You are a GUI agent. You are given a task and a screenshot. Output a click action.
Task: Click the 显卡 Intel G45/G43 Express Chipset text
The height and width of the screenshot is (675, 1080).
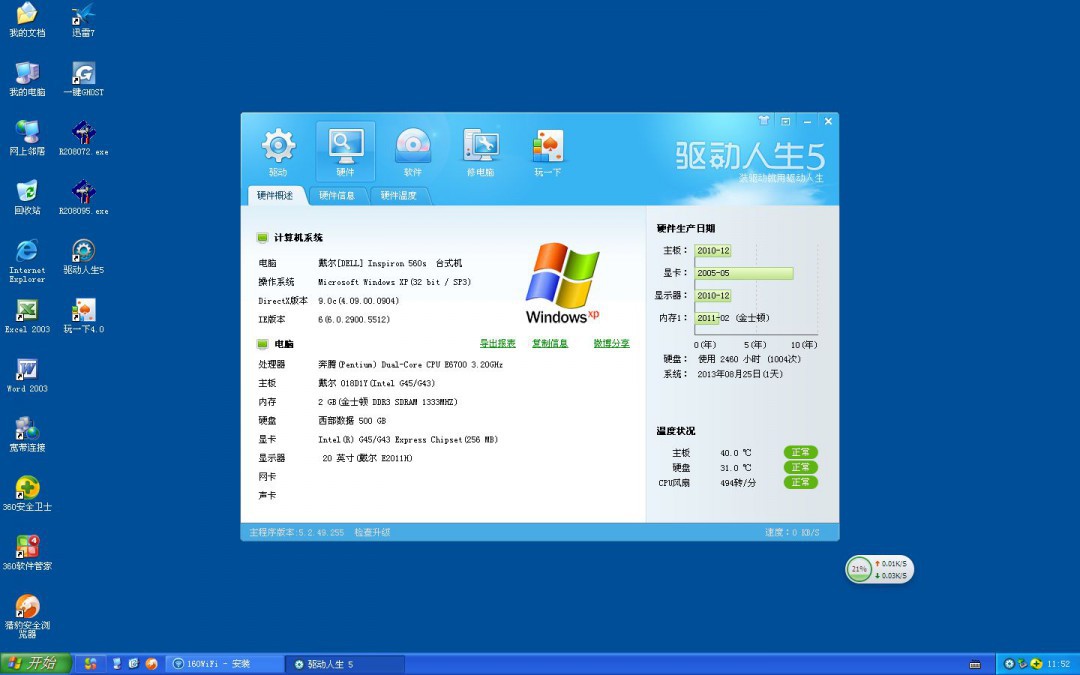tap(408, 439)
